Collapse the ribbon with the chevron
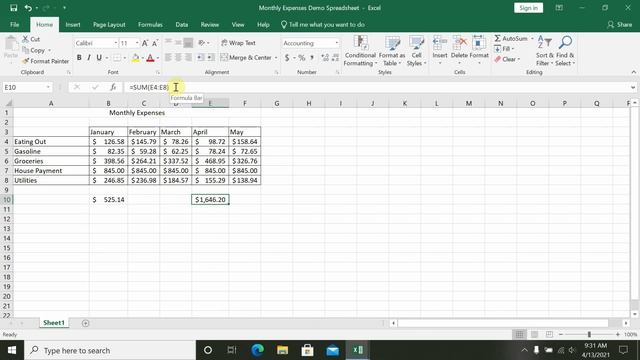This screenshot has width=640, height=360. click(x=633, y=72)
